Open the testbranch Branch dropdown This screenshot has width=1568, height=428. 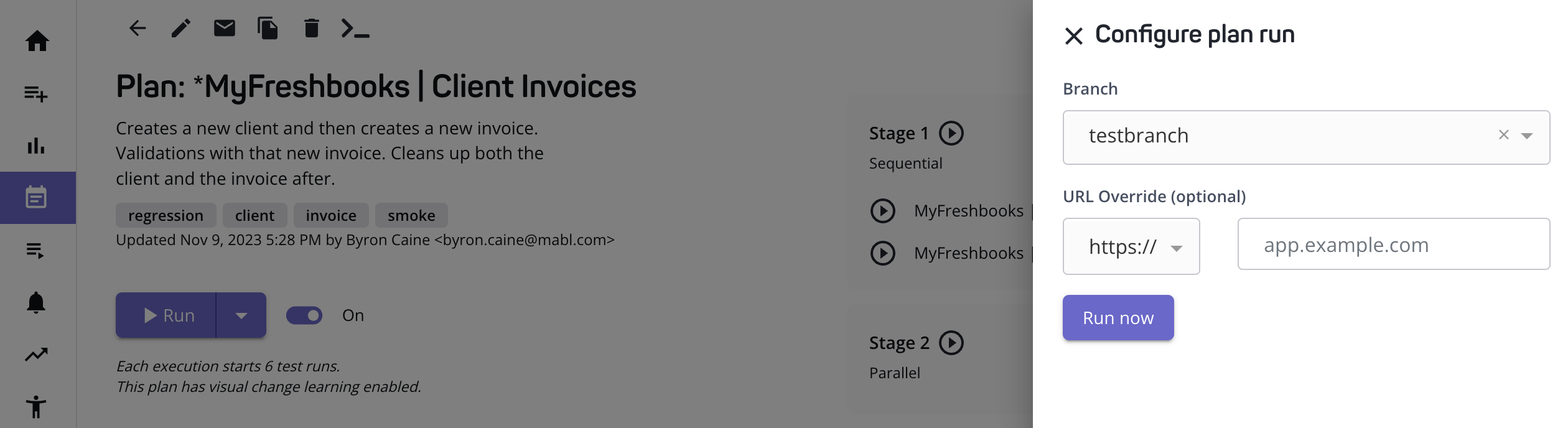click(1526, 136)
